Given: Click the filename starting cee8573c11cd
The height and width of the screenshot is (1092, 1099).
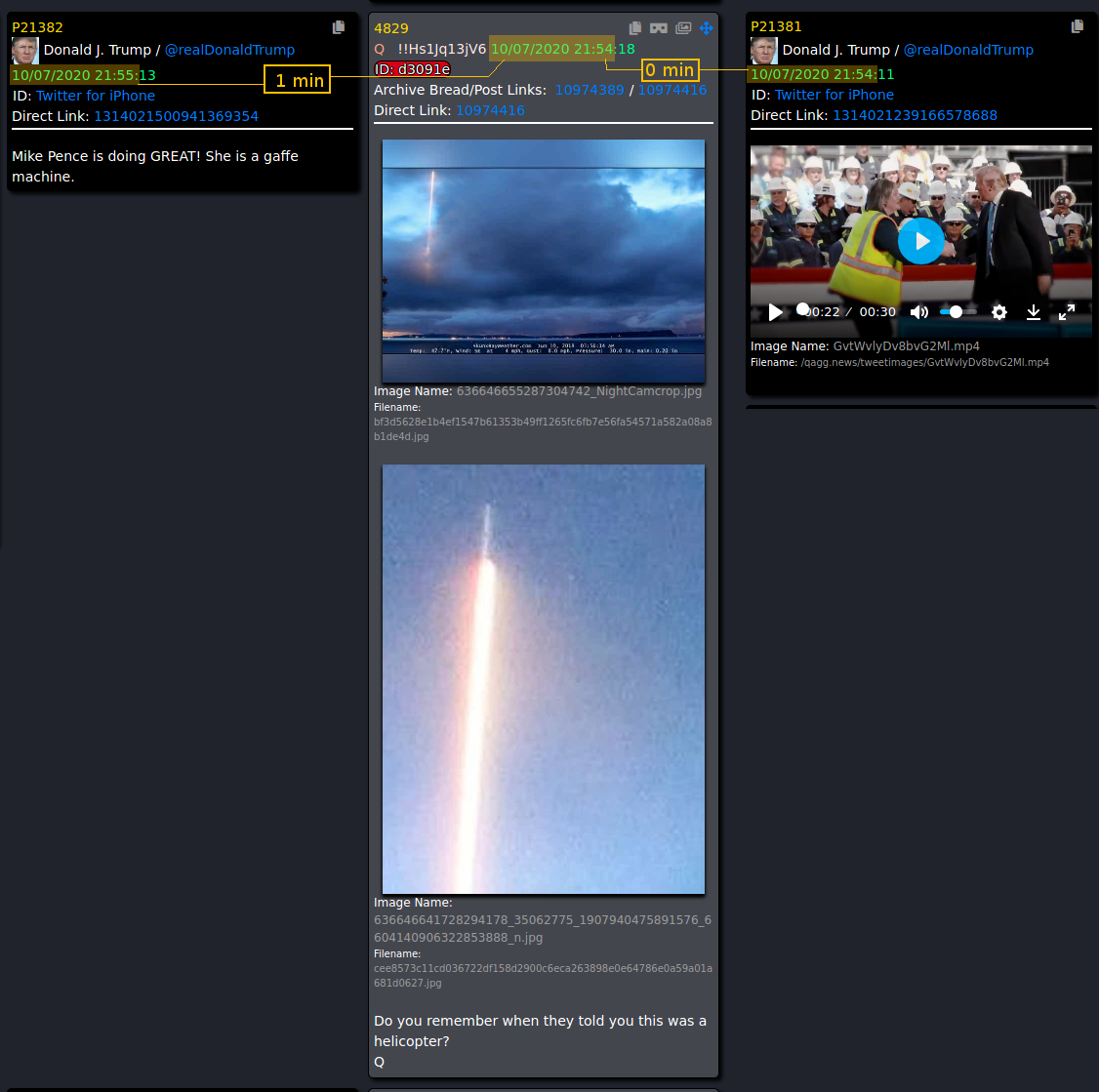Looking at the screenshot, I should click(x=543, y=976).
